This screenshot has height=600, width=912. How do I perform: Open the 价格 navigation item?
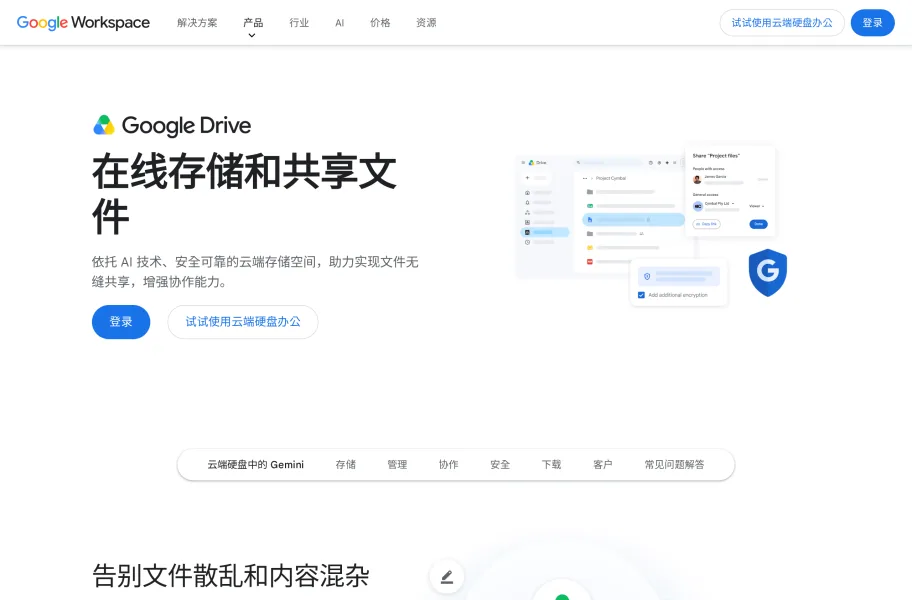pyautogui.click(x=380, y=23)
